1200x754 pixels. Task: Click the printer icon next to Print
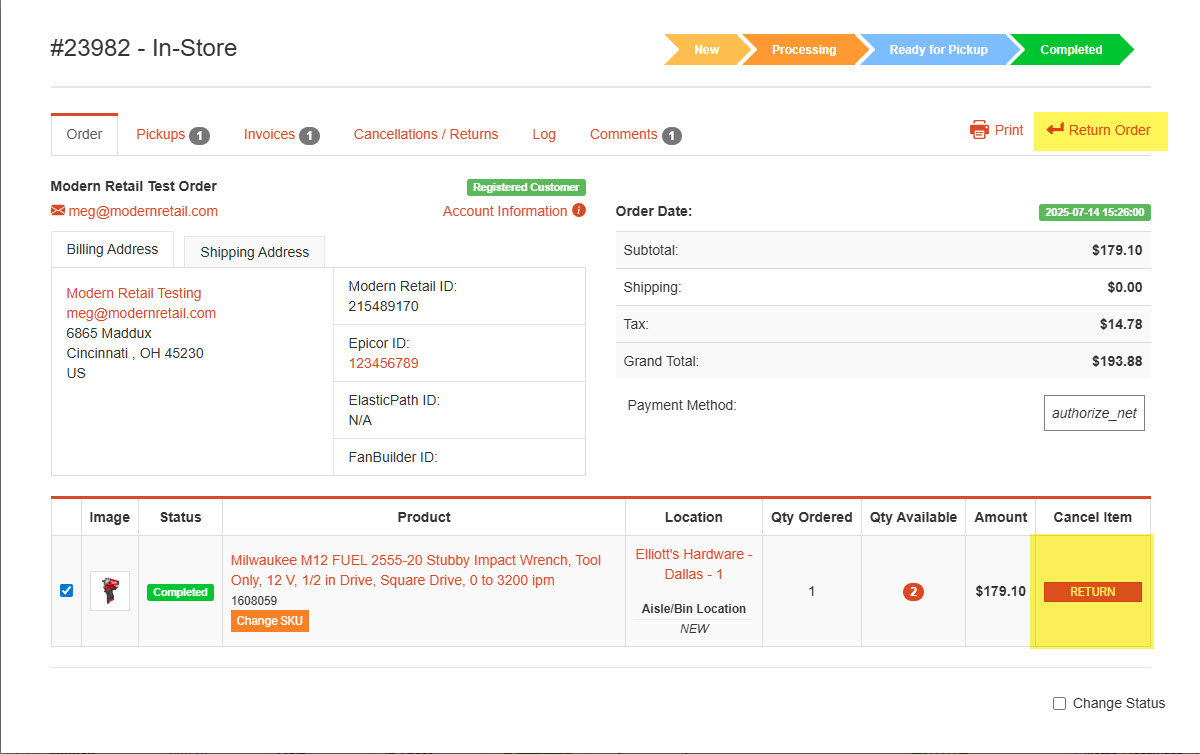pos(979,130)
